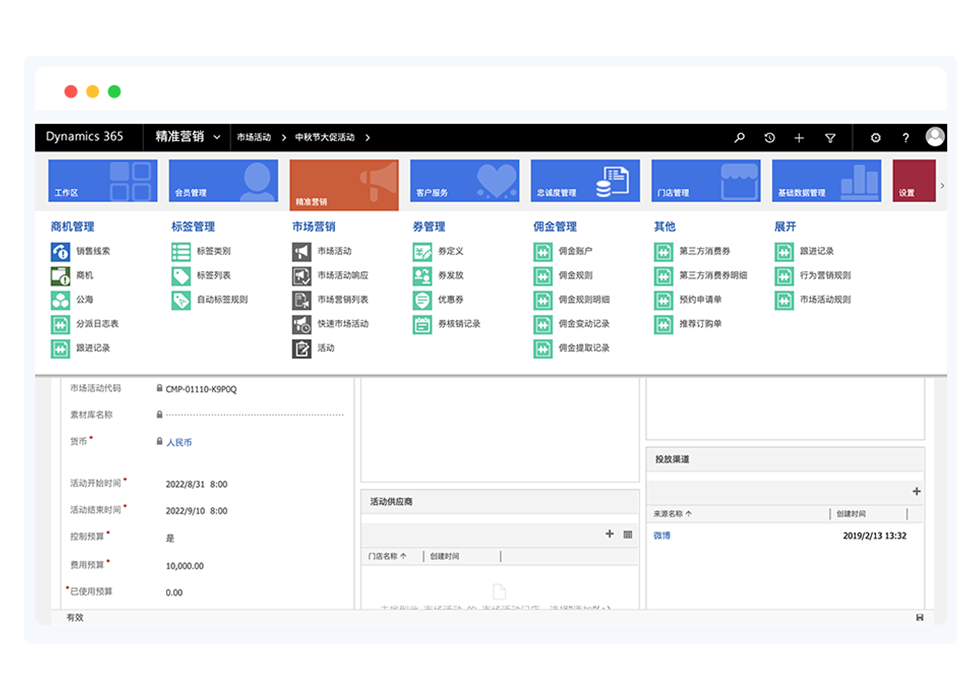This screenshot has height=700, width=980.
Task: Expand the 精准营销 module dropdown chevron
Action: (x=216, y=137)
